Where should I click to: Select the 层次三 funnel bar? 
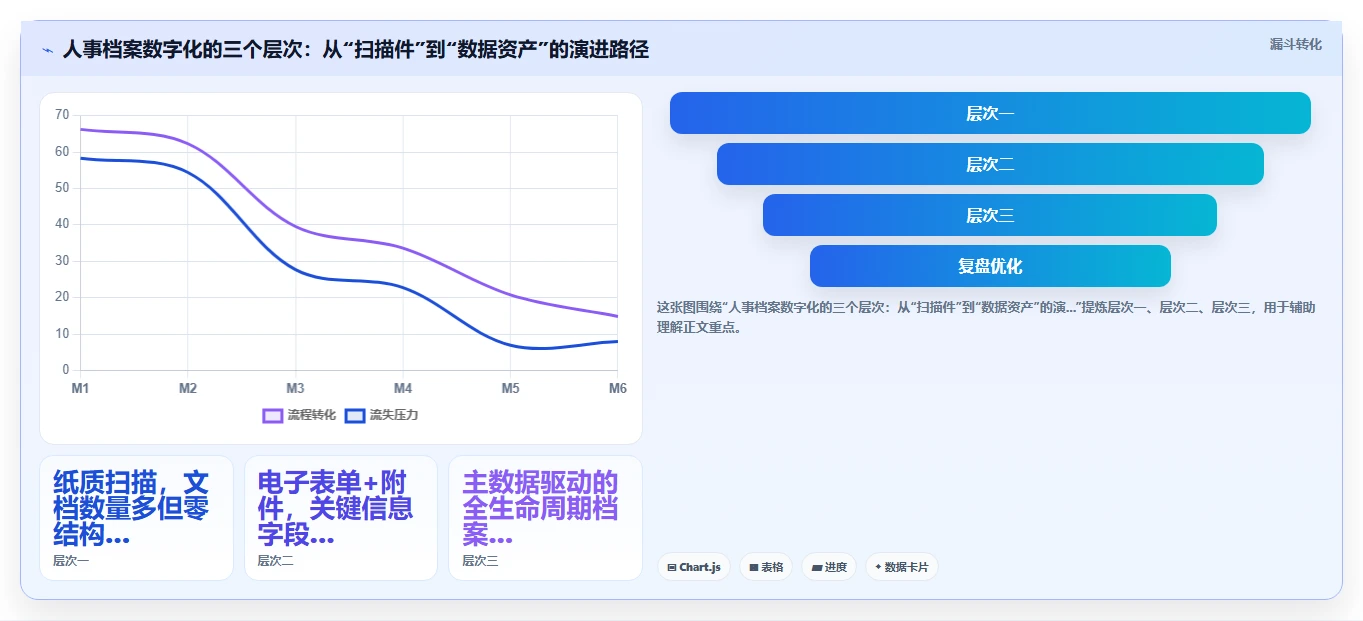(990, 215)
